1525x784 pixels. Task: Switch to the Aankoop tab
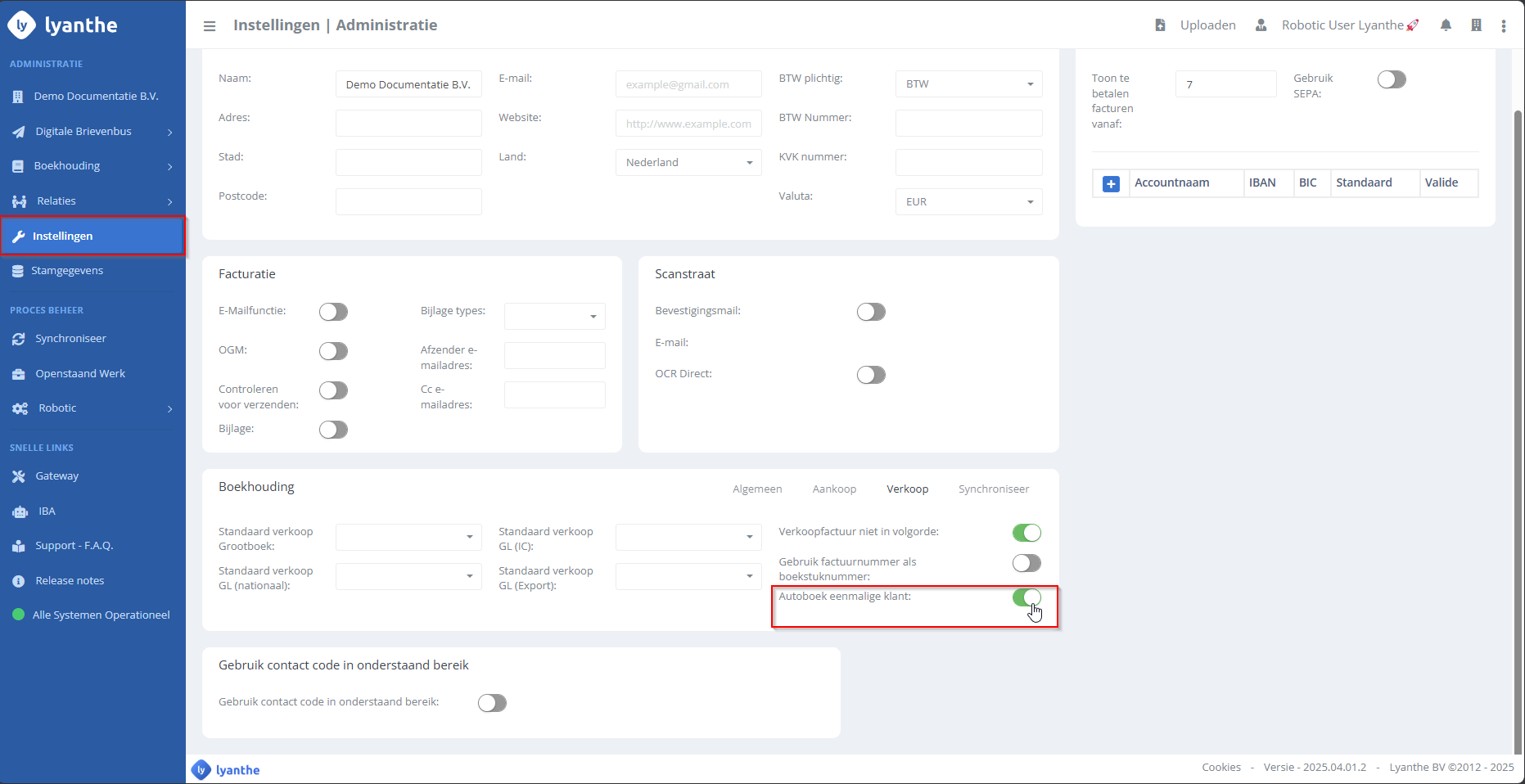[833, 489]
